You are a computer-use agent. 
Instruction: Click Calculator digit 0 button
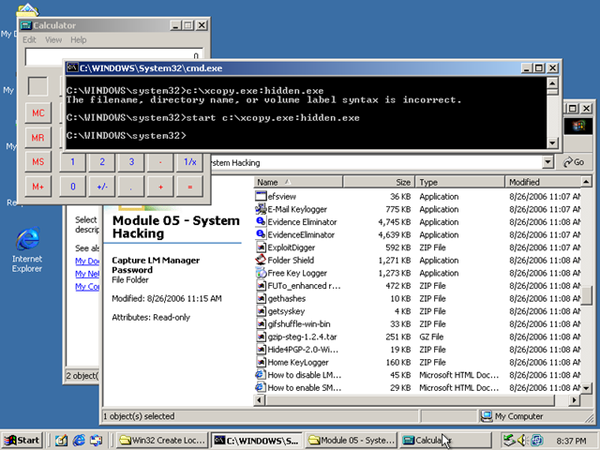pyautogui.click(x=73, y=187)
